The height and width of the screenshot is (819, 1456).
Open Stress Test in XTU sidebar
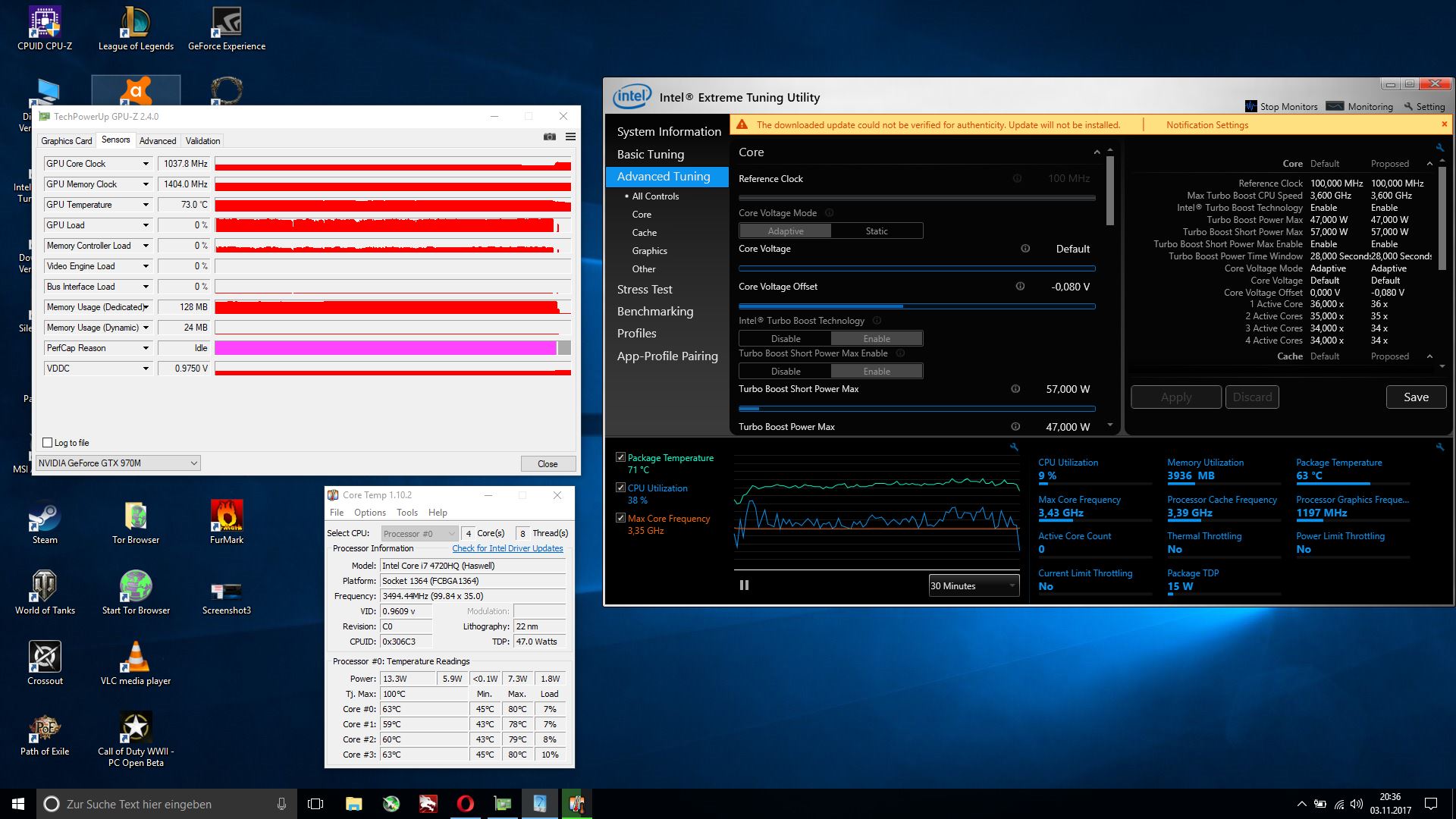(645, 289)
